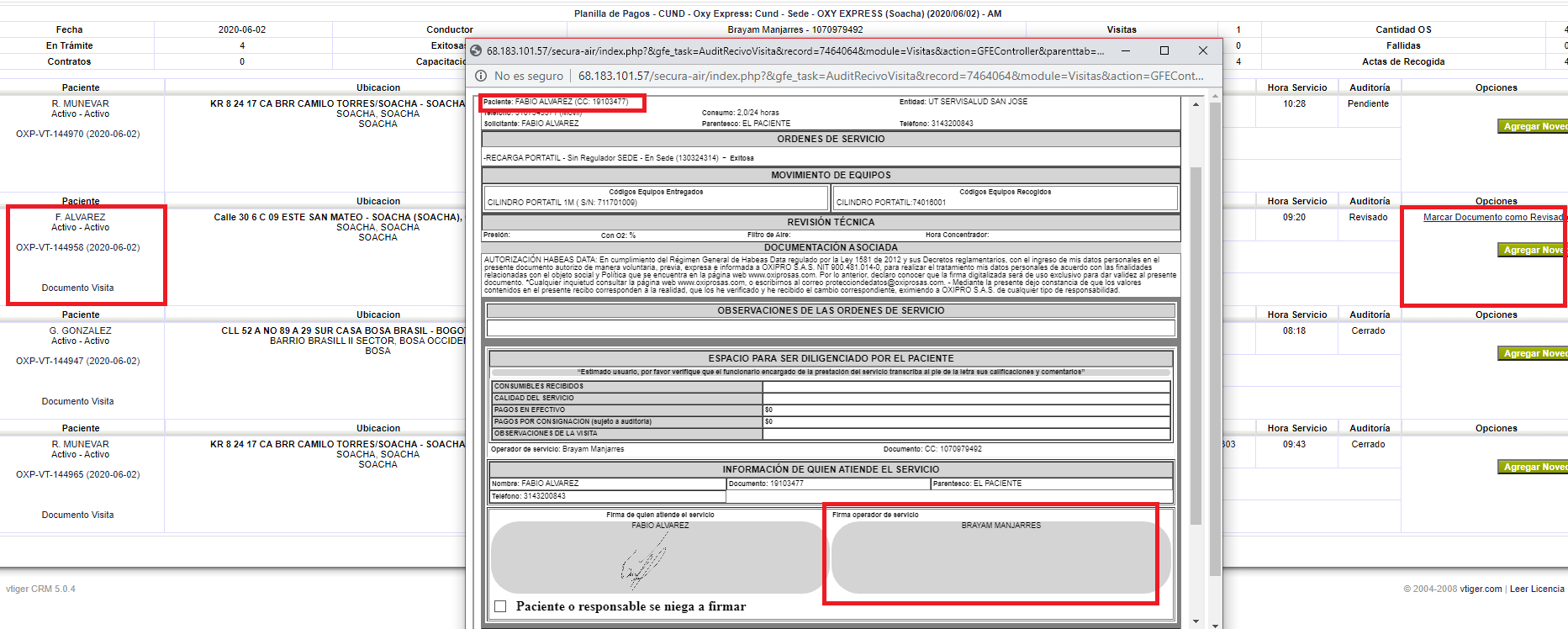1568x629 pixels.
Task: Minimize the popup audit window
Action: tap(1125, 50)
